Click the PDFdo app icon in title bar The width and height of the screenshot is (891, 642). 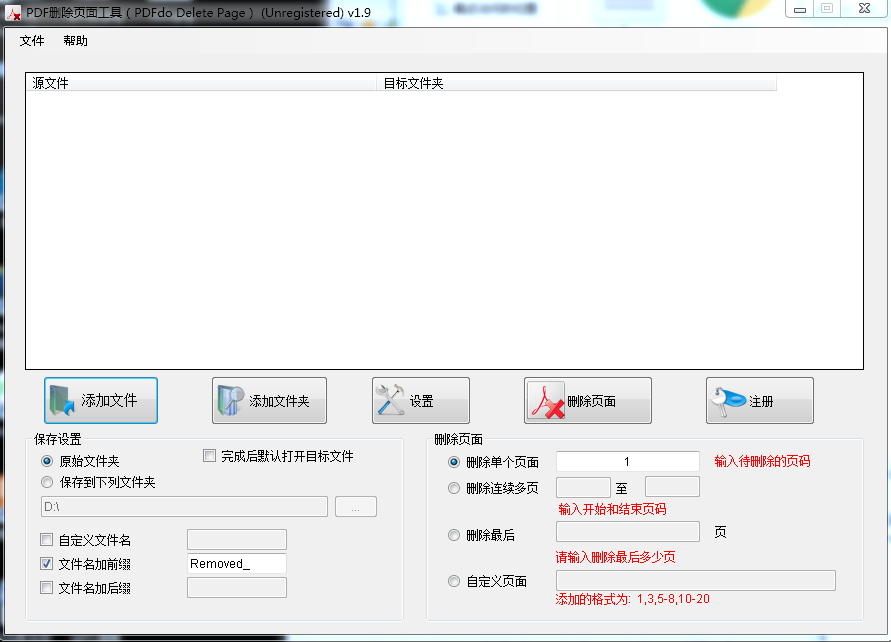12,13
